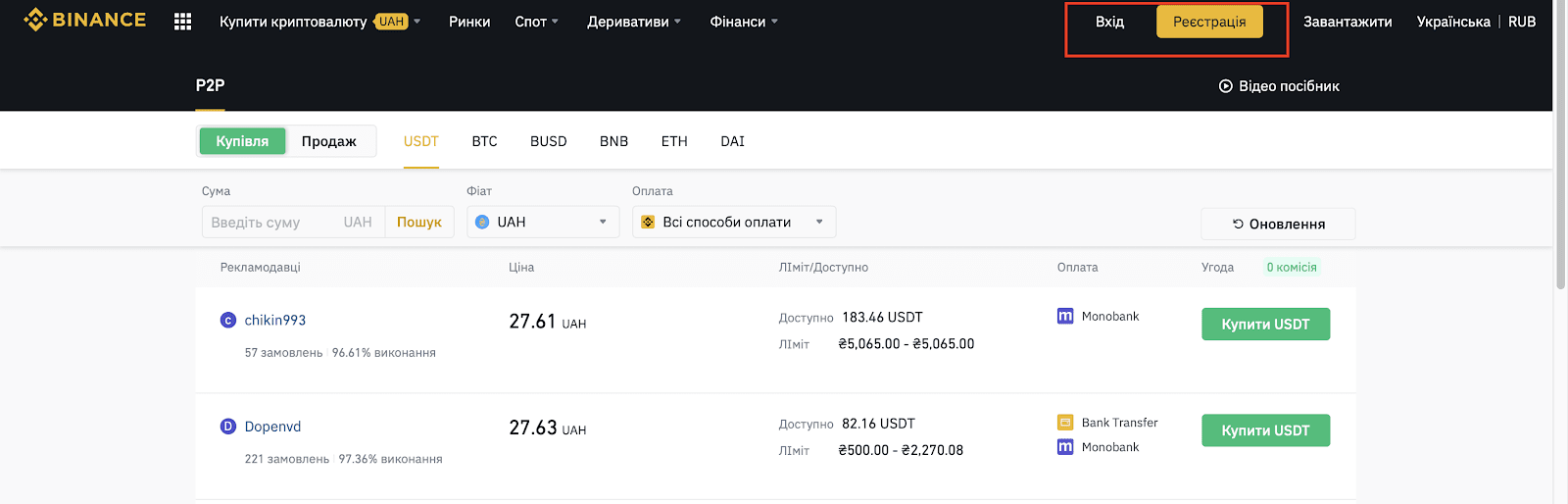Image resolution: width=1568 pixels, height=504 pixels.
Task: Click the 0 комісія badge
Action: pyautogui.click(x=1292, y=267)
